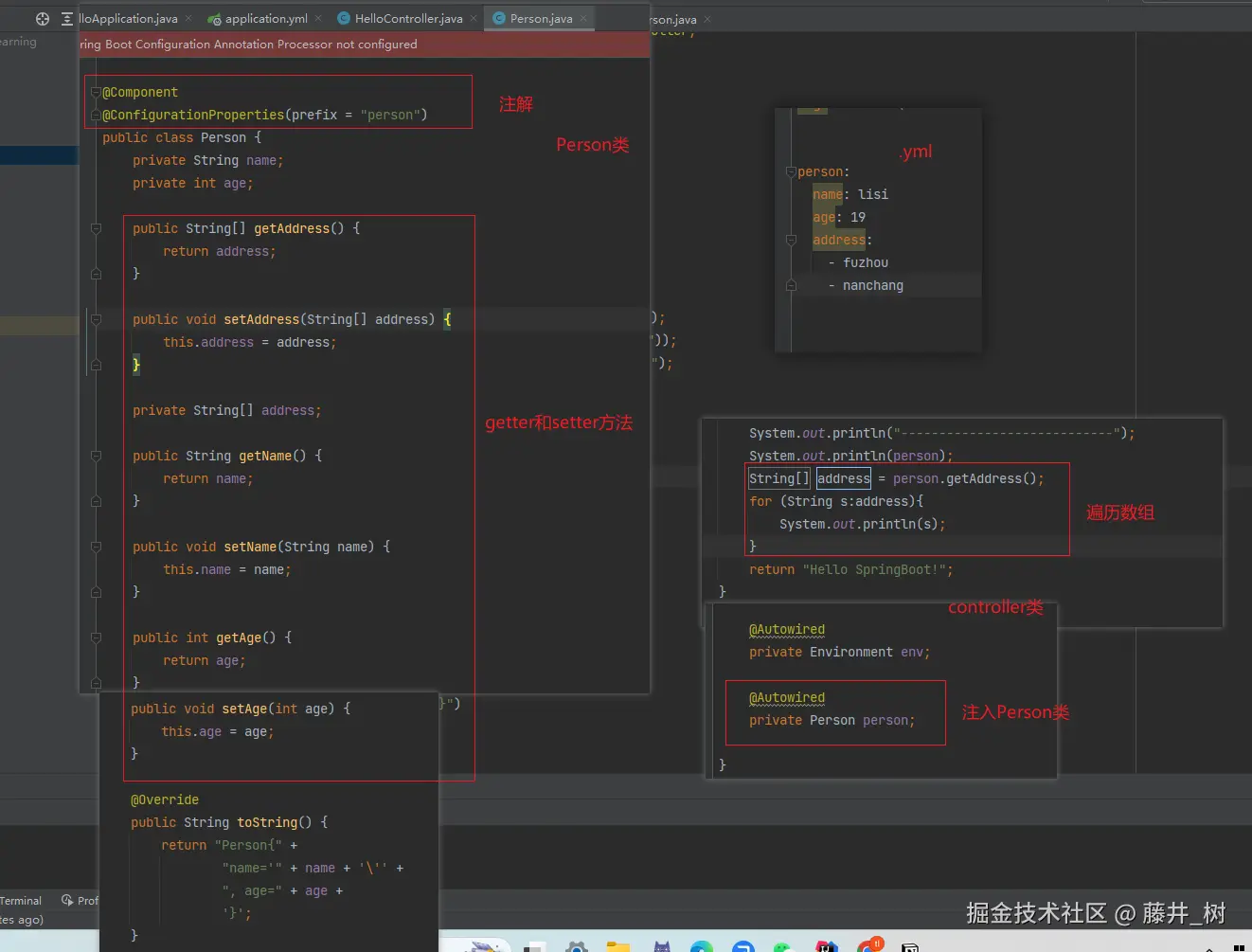Close the Person.java editor tab

click(583, 19)
